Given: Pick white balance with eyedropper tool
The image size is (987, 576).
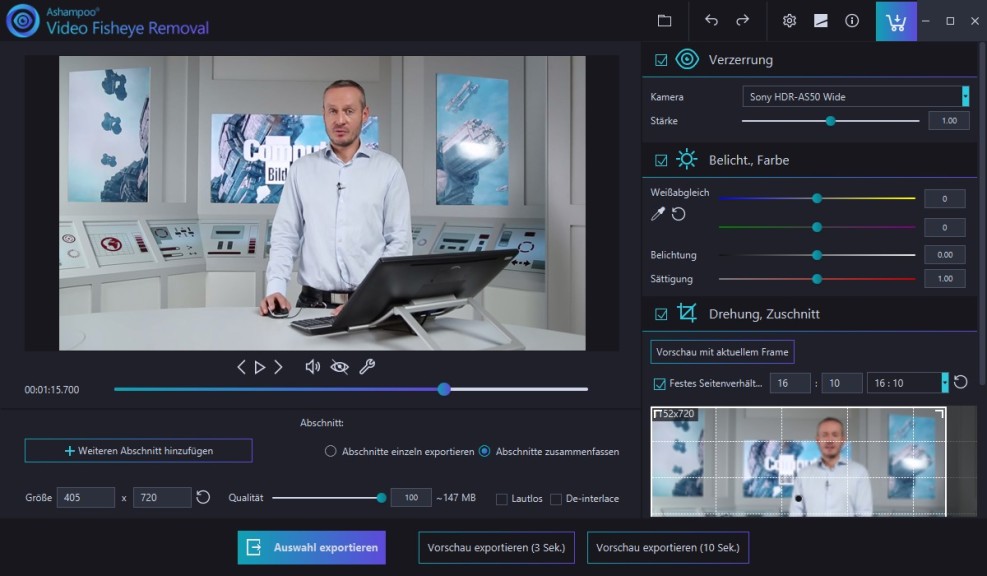Looking at the screenshot, I should [x=658, y=214].
